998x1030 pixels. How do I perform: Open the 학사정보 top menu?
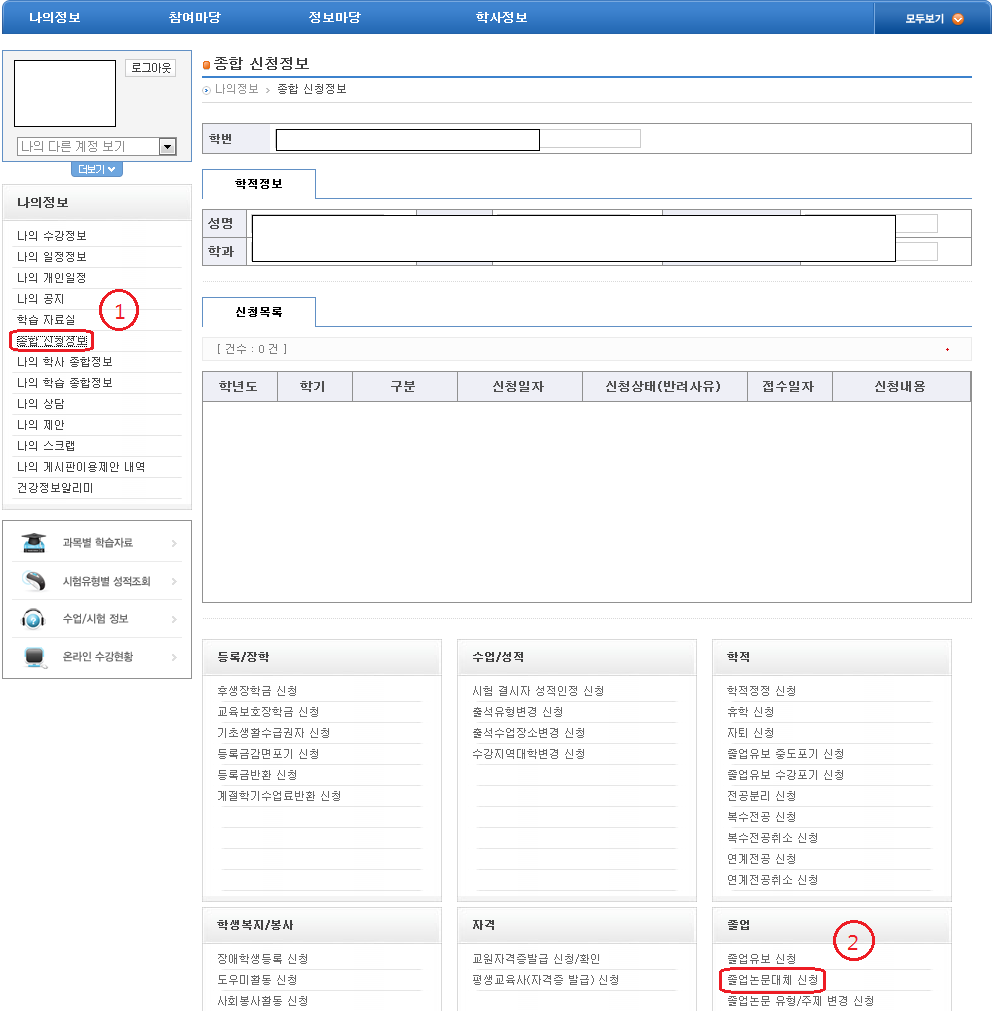pyautogui.click(x=501, y=18)
